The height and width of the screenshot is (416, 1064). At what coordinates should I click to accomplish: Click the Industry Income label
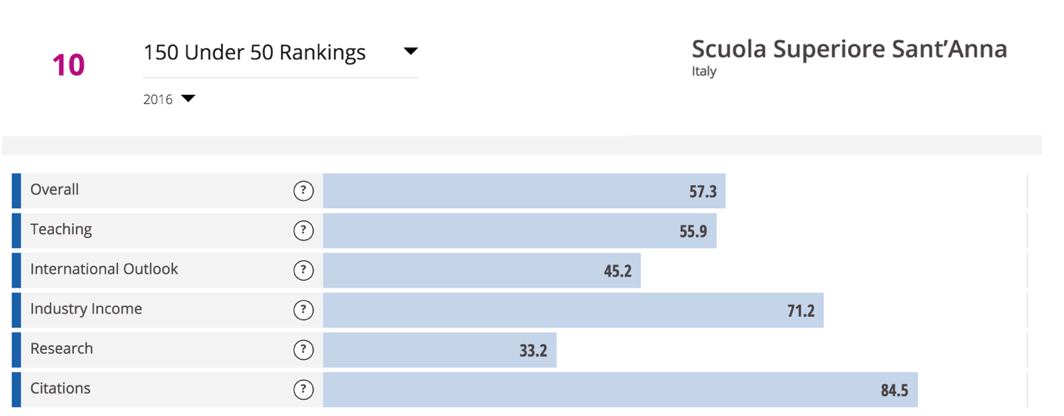(86, 310)
